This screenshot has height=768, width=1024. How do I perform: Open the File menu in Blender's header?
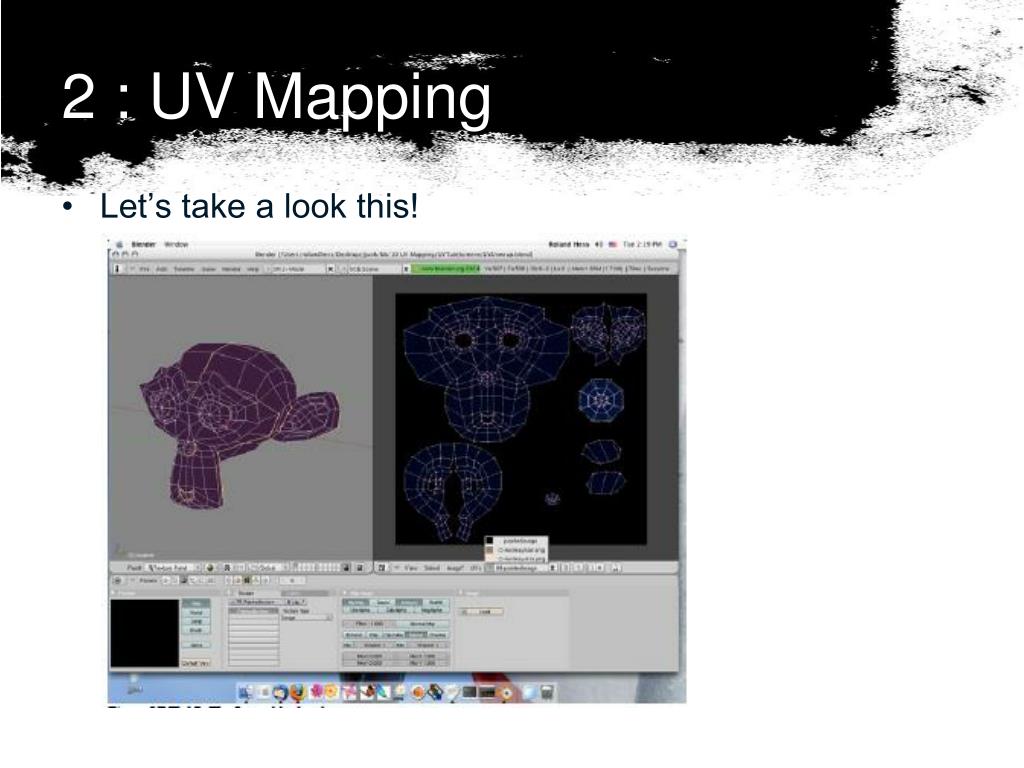(x=144, y=269)
